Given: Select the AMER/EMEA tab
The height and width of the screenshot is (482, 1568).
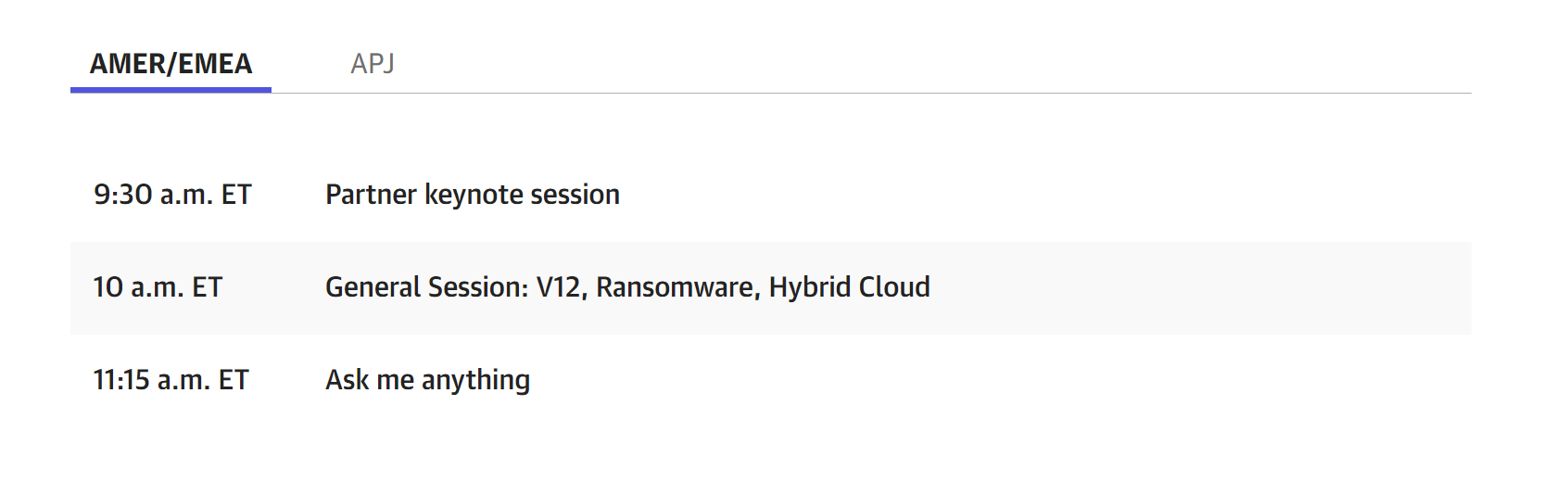Looking at the screenshot, I should pyautogui.click(x=171, y=63).
